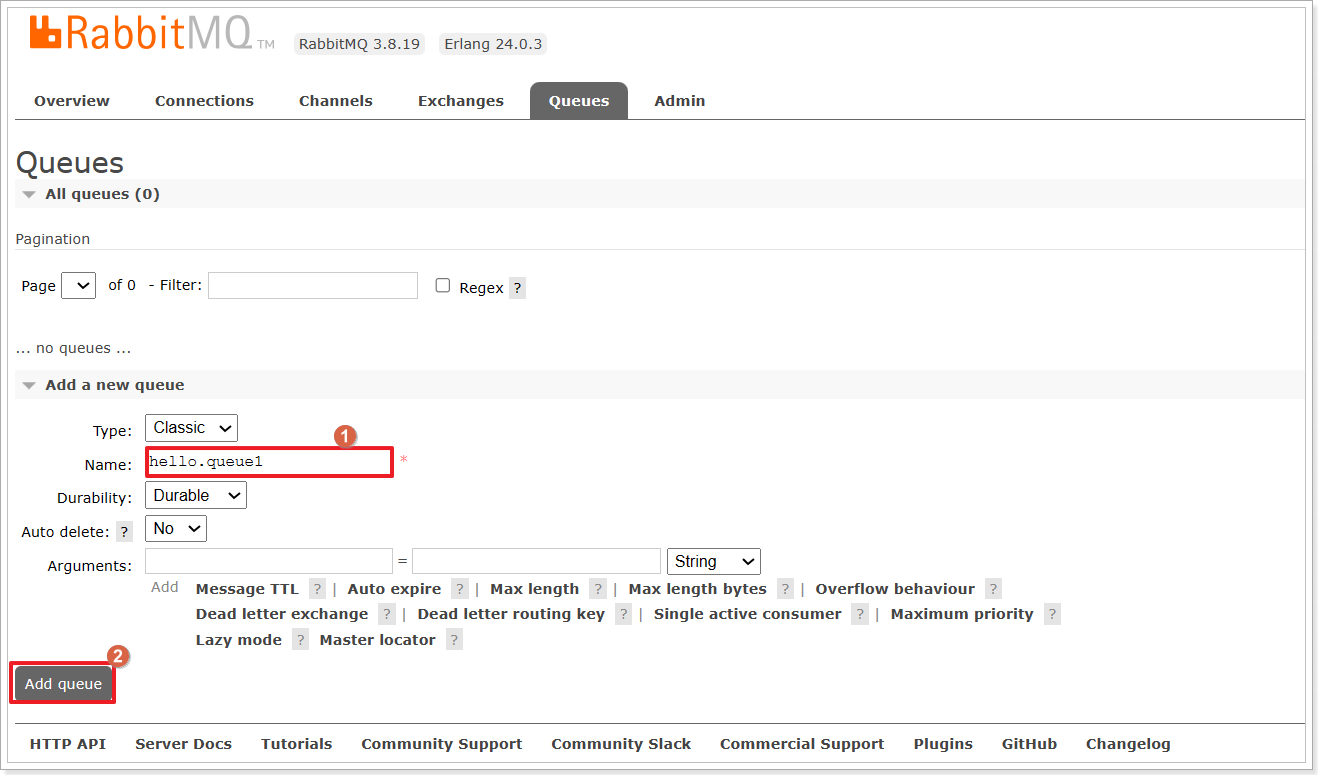The height and width of the screenshot is (775, 1318).
Task: Open the queue Type dropdown
Action: [x=191, y=428]
